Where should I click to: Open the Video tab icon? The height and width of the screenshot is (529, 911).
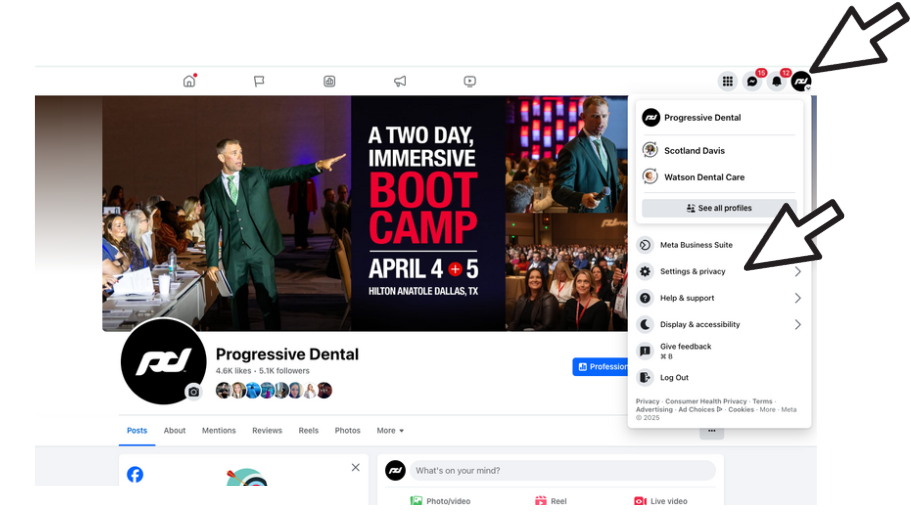click(470, 81)
